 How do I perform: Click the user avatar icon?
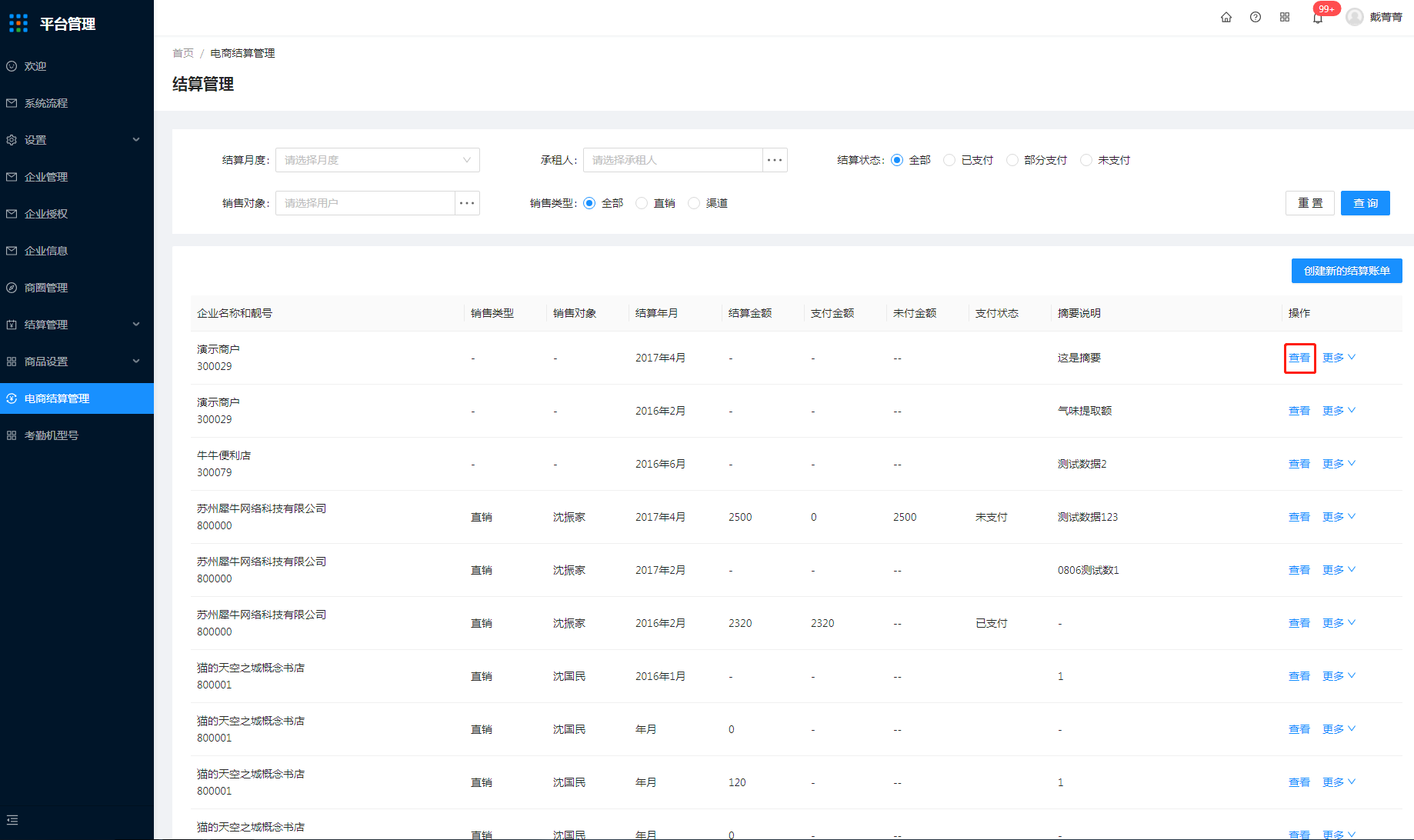point(1355,17)
